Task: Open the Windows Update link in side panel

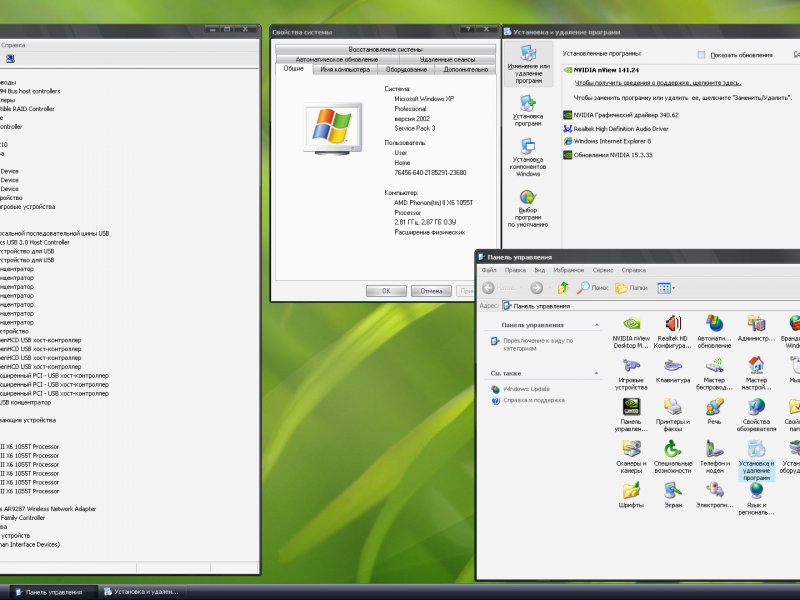Action: point(527,389)
